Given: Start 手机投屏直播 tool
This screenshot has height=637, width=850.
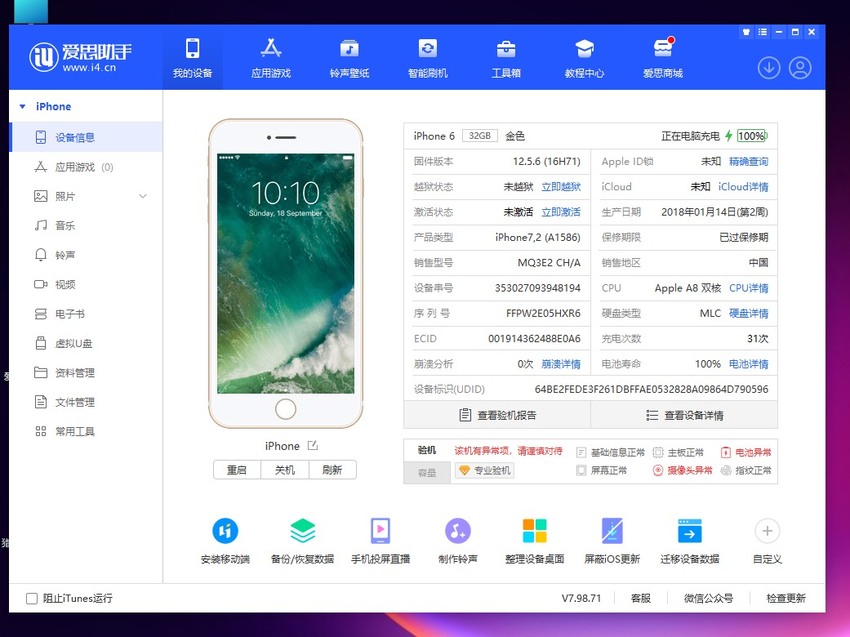Looking at the screenshot, I should click(x=381, y=541).
